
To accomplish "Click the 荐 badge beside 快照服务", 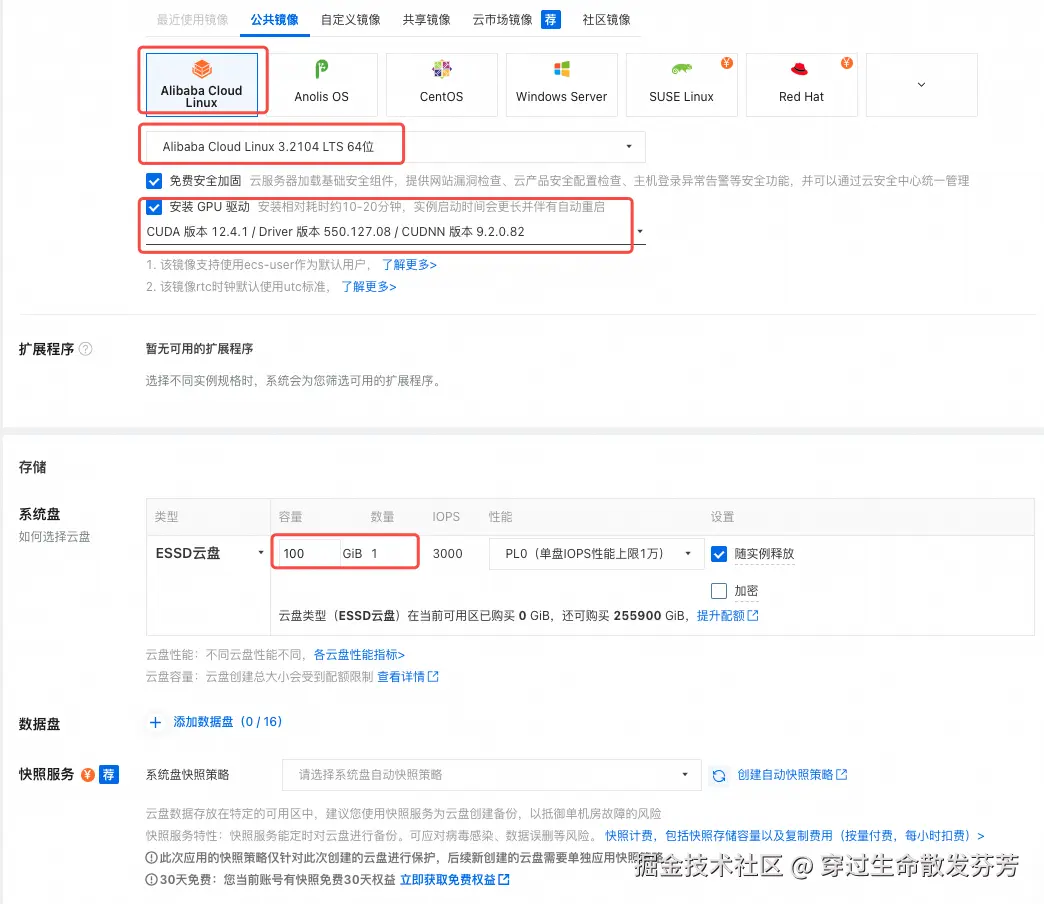I will click(109, 775).
